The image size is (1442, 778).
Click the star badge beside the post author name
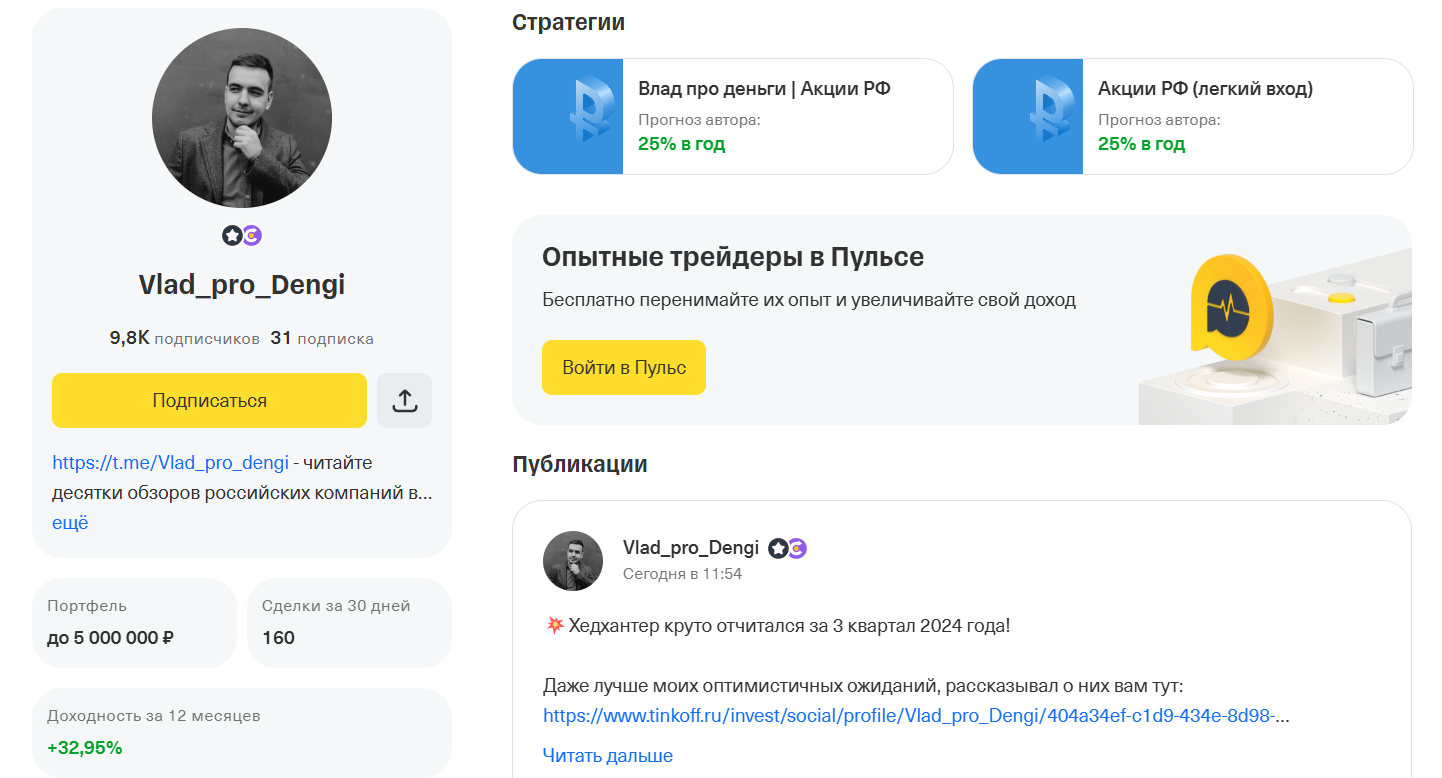tap(777, 548)
